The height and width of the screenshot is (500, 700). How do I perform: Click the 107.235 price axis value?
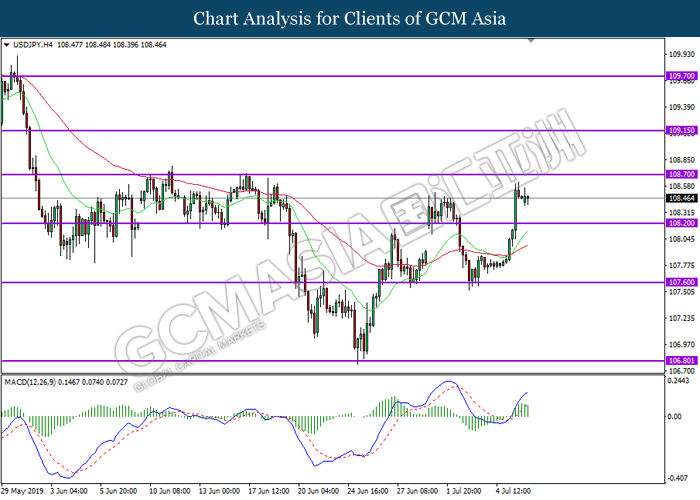pos(682,318)
